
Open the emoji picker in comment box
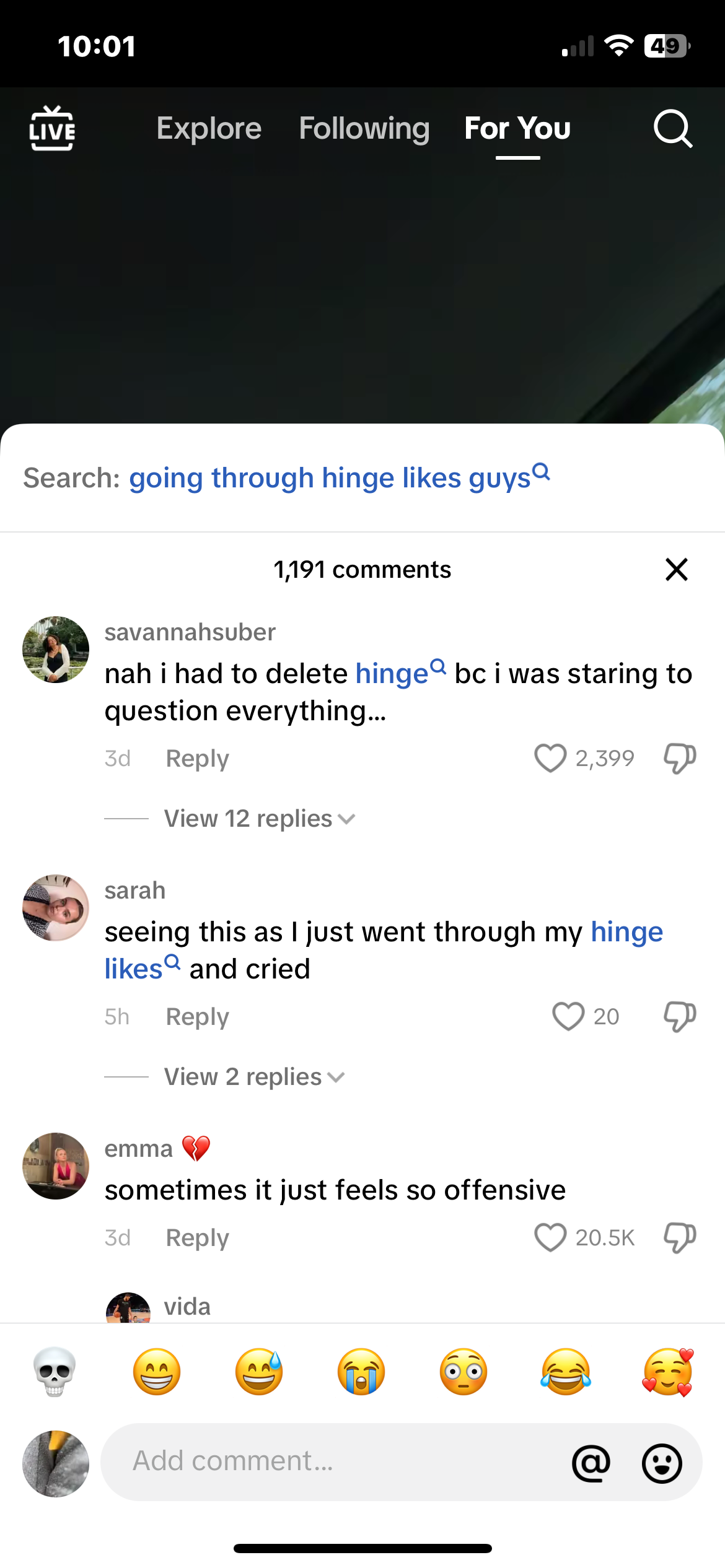pyautogui.click(x=661, y=1463)
